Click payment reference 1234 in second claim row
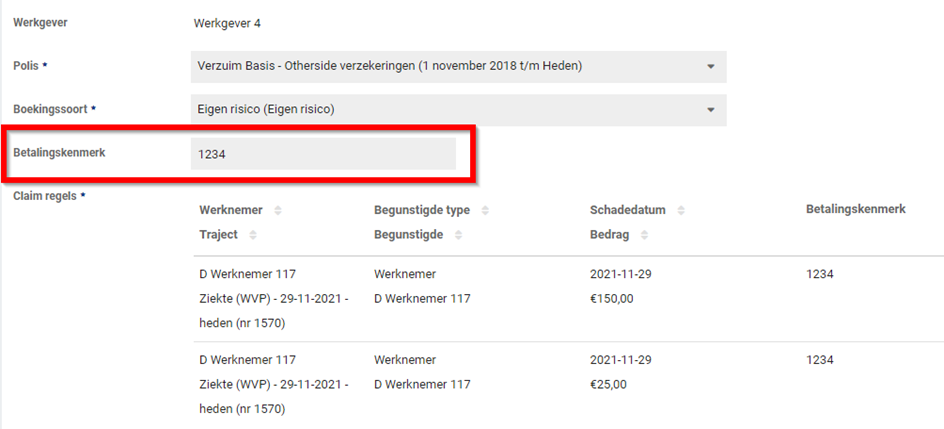Screen dimensions: 944x429 pyautogui.click(x=819, y=360)
